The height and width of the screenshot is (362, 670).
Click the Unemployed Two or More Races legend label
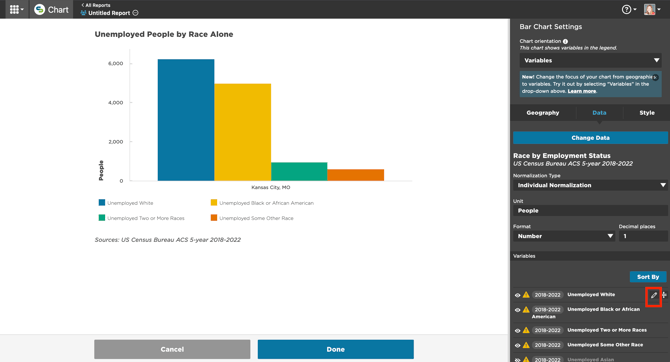[x=146, y=218]
